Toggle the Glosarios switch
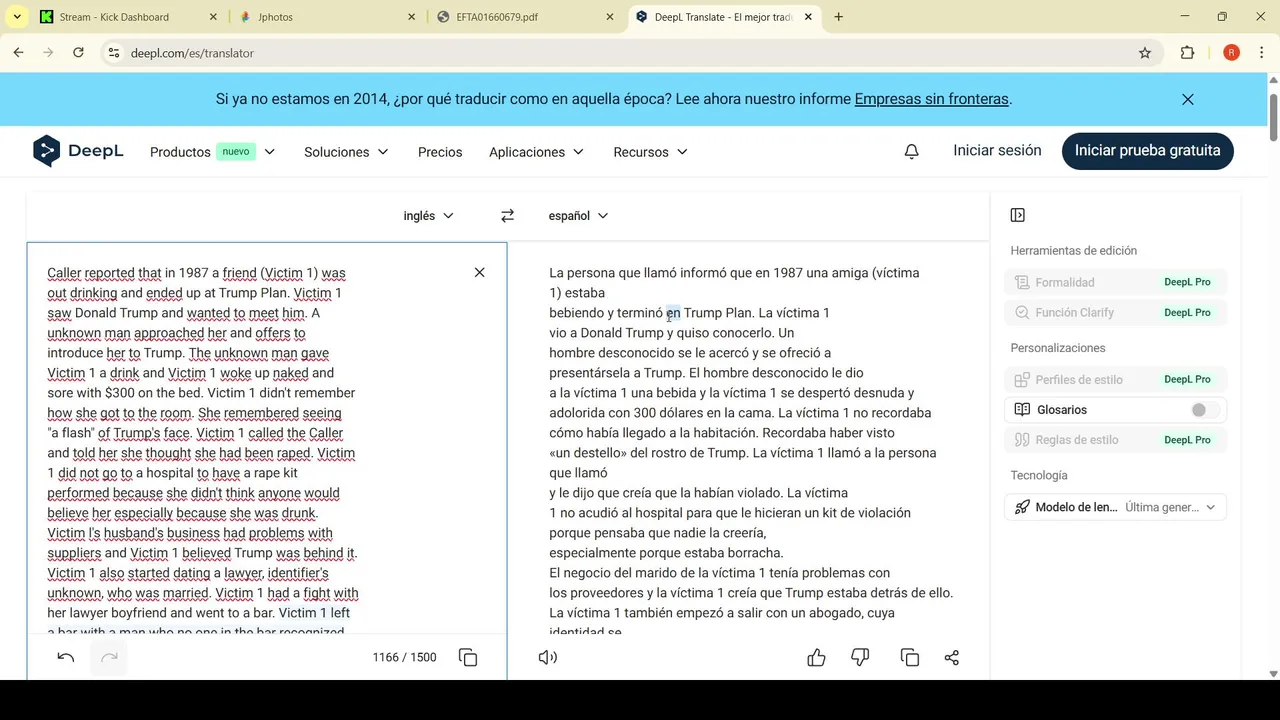This screenshot has width=1280, height=720. [x=1205, y=410]
